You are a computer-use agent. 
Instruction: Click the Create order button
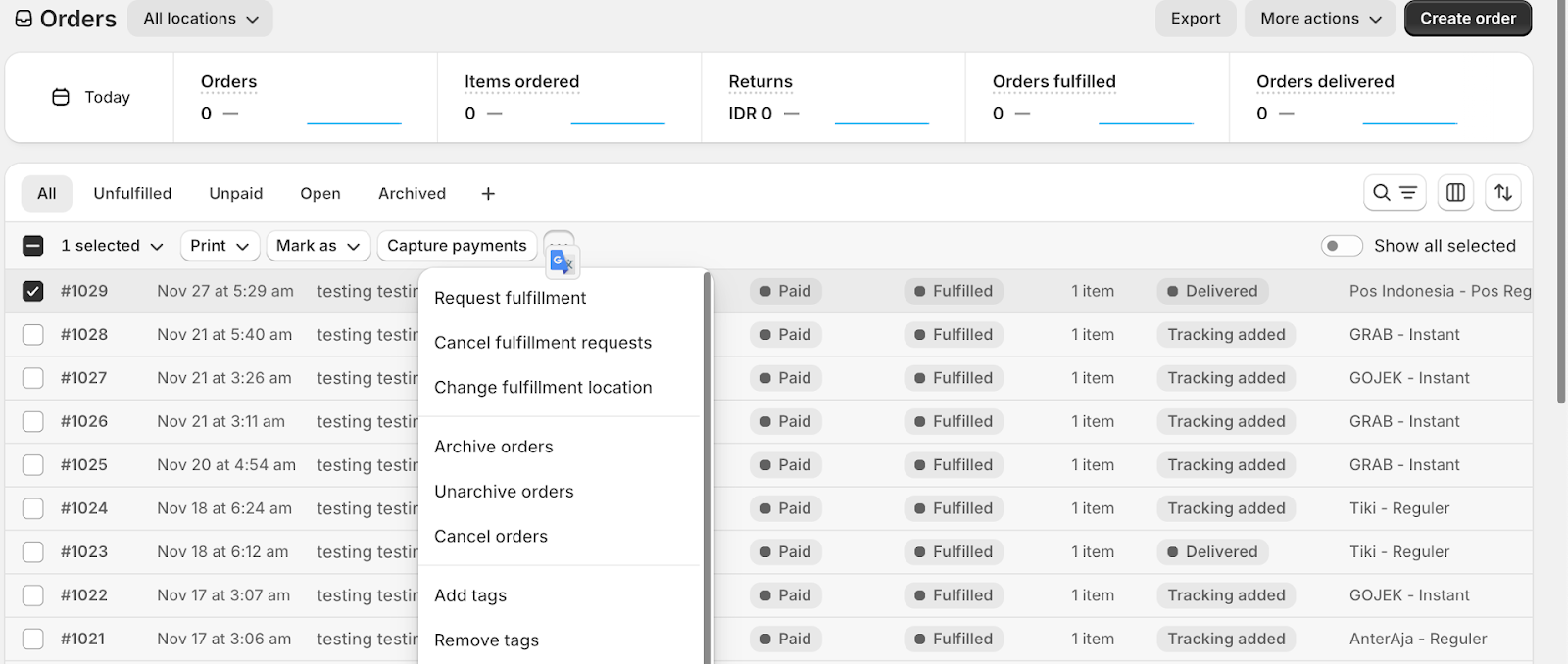pos(1467,19)
